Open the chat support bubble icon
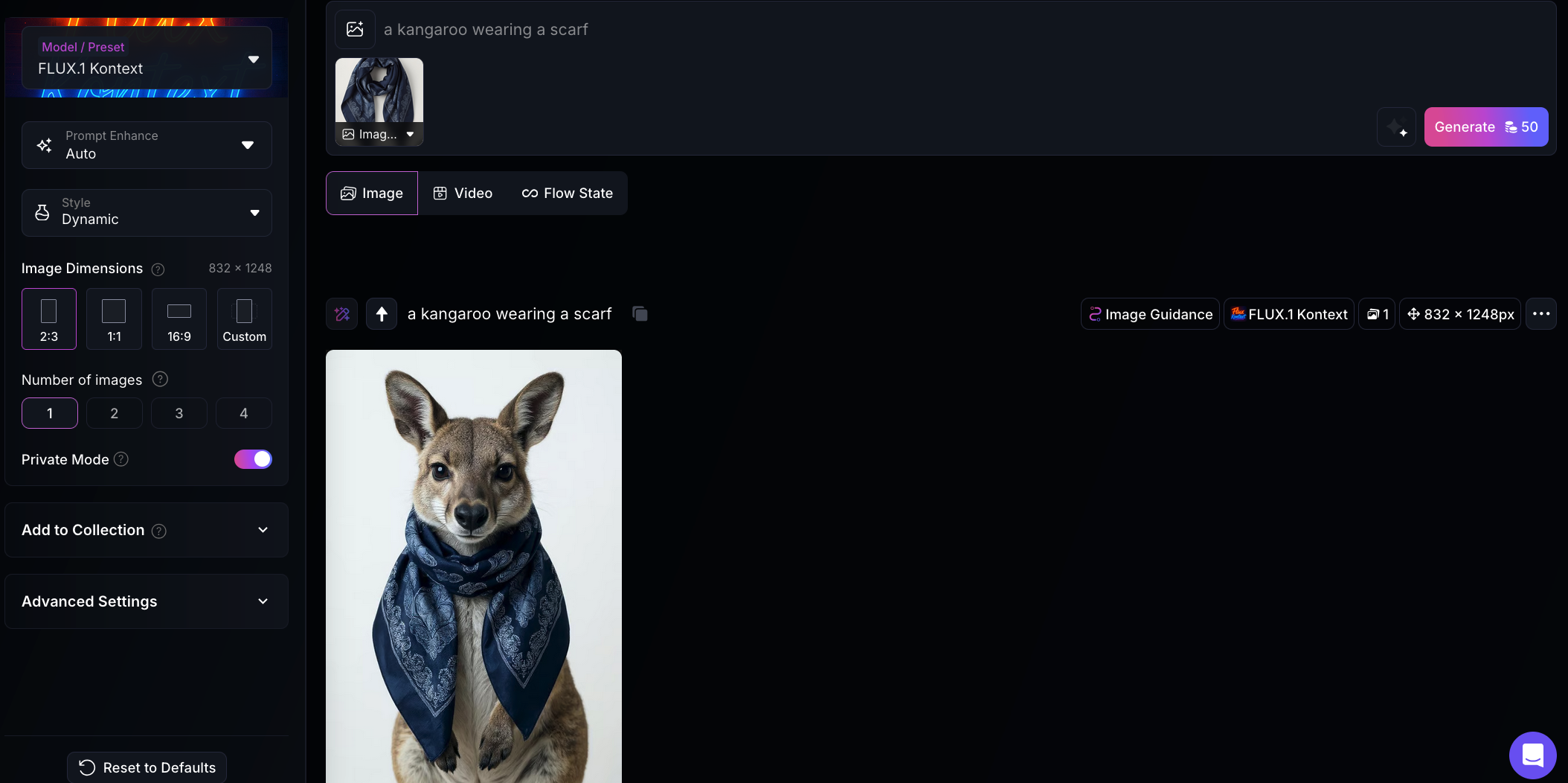The image size is (1568, 783). coord(1532,755)
